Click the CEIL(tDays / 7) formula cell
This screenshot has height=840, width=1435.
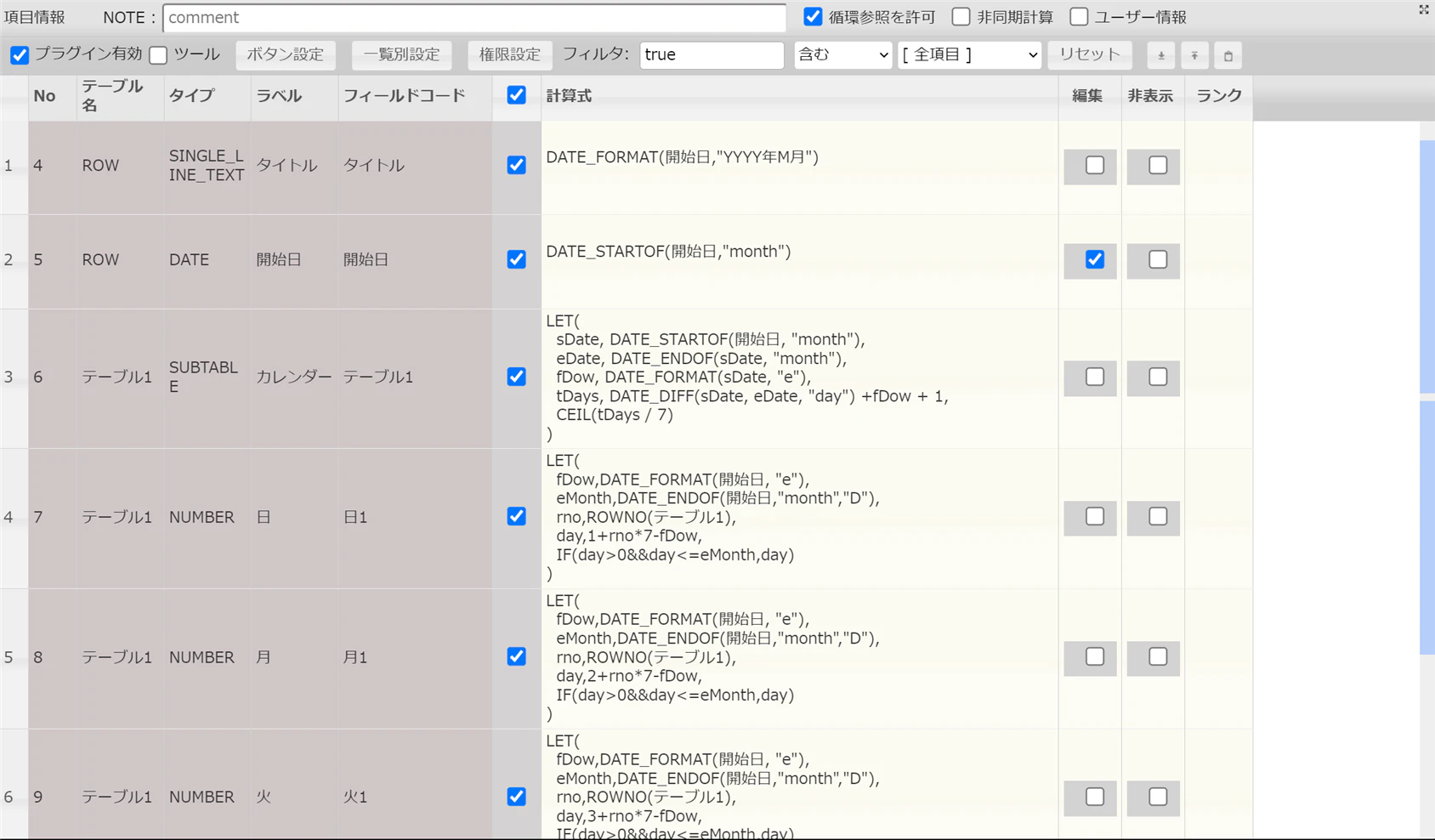(x=799, y=378)
